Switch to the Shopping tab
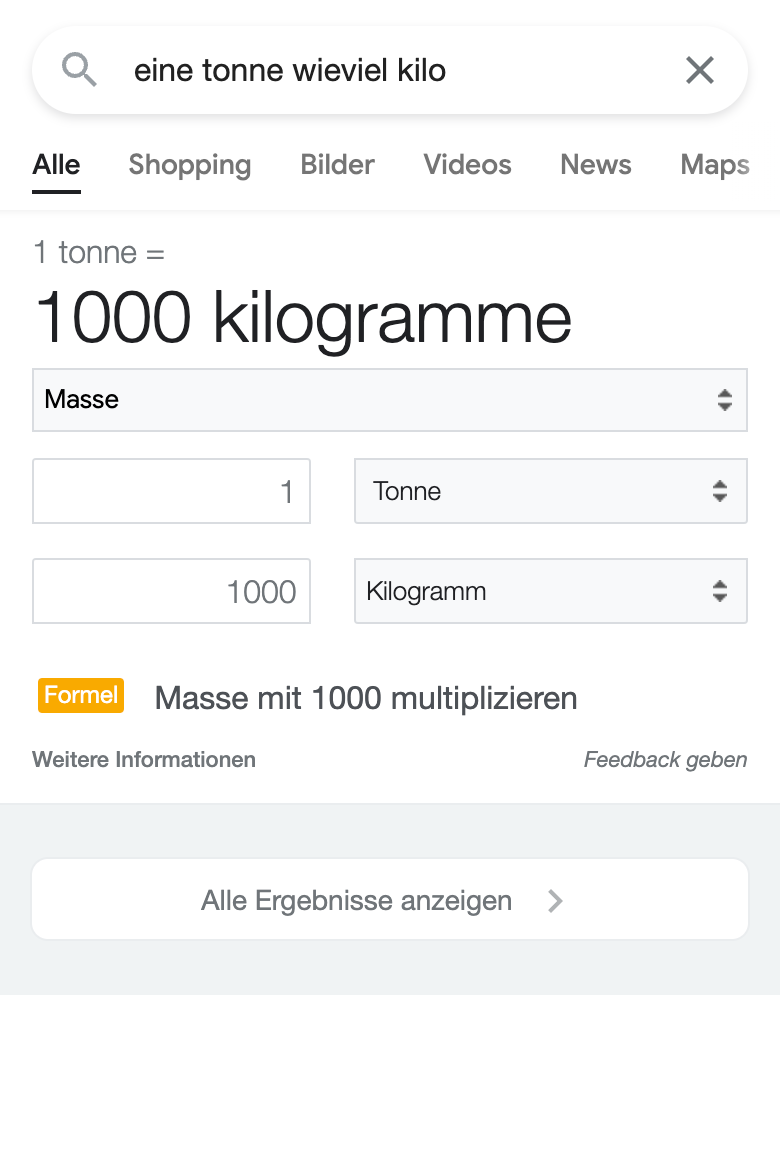Screen dimensions: 780x1155 point(190,165)
